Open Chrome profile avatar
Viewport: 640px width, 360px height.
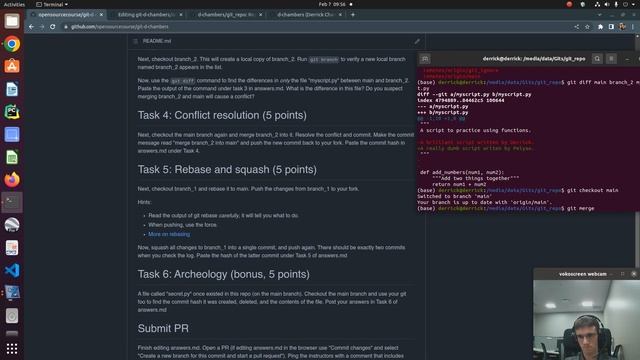pos(622,27)
